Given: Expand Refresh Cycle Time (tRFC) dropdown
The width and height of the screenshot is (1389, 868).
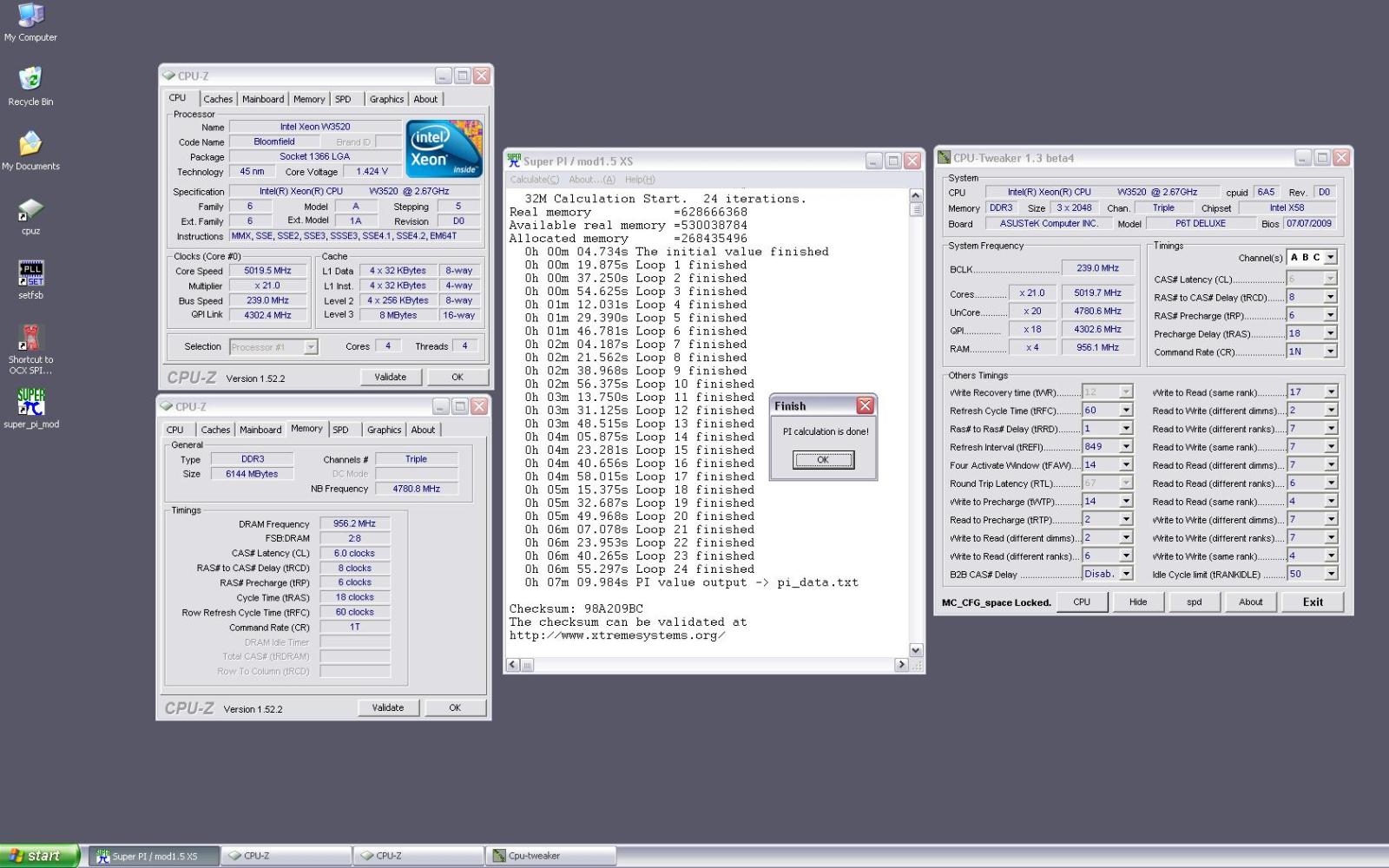Looking at the screenshot, I should click(1126, 411).
